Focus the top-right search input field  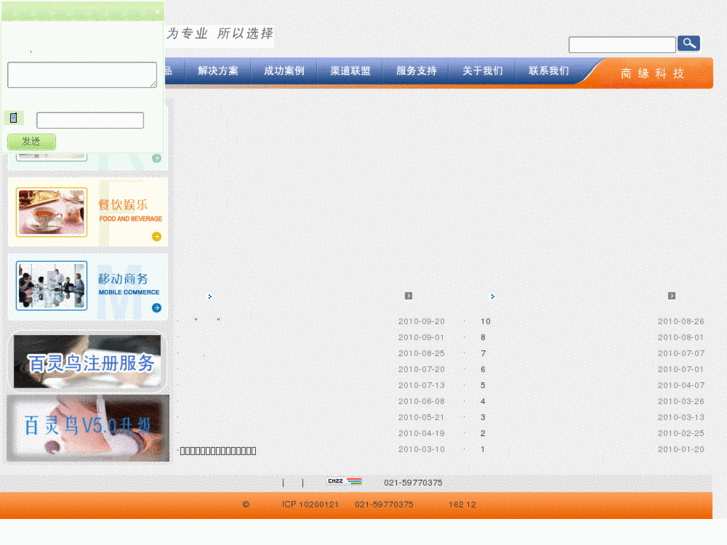pos(622,45)
